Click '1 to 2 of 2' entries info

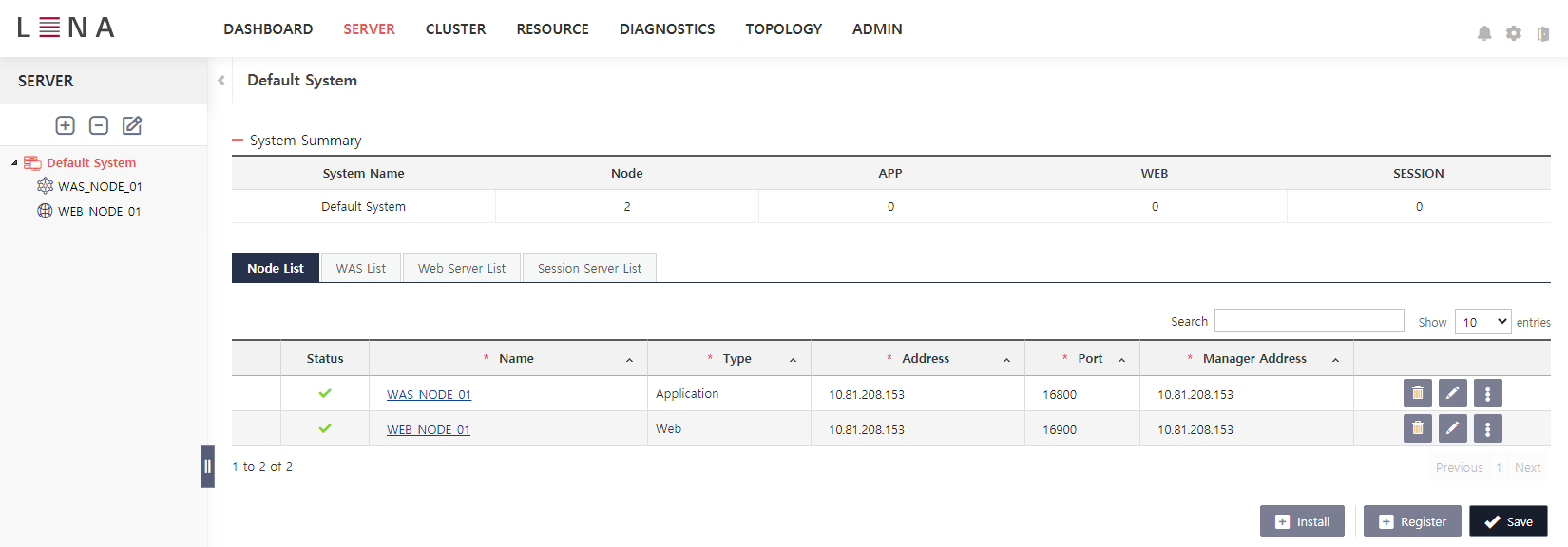(x=262, y=466)
